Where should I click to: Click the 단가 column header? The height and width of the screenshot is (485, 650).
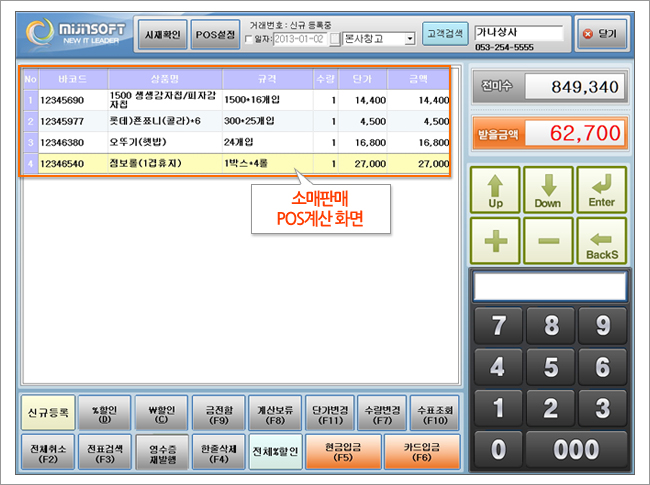tap(363, 79)
